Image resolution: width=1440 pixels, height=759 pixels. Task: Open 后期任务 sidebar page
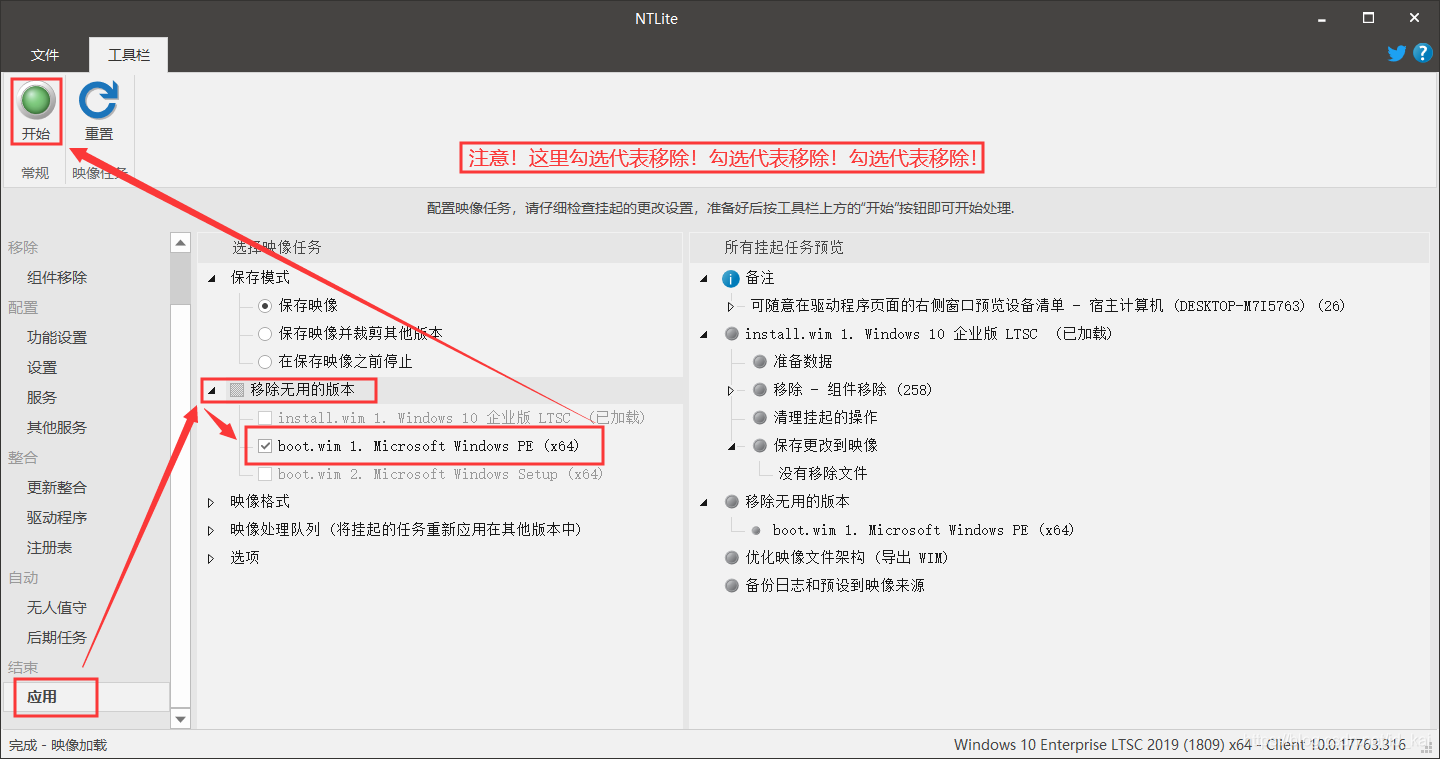tap(57, 638)
